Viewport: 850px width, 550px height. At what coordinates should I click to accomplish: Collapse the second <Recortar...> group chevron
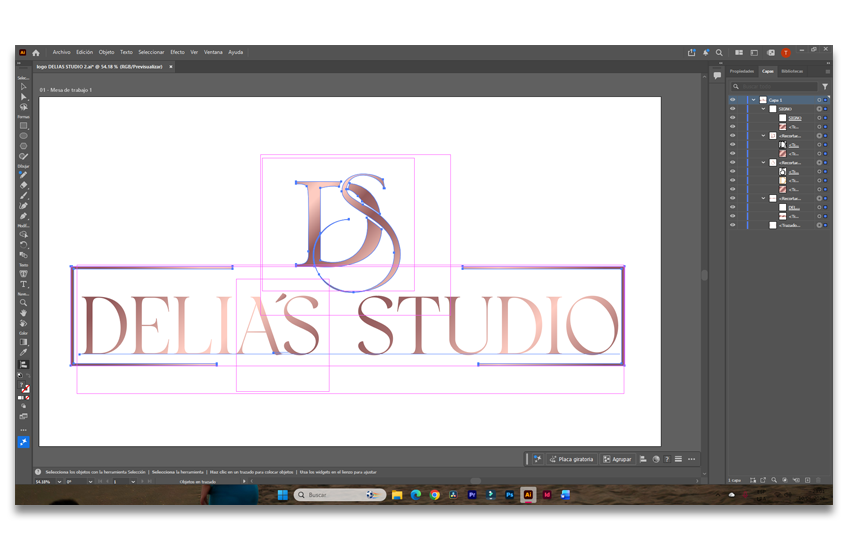pos(763,163)
